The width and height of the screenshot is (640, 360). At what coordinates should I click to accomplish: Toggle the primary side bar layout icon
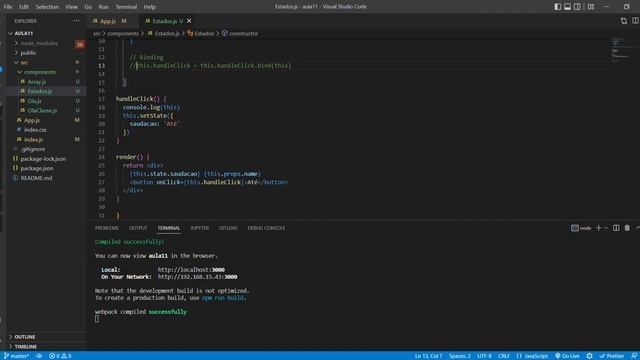click(x=558, y=7)
